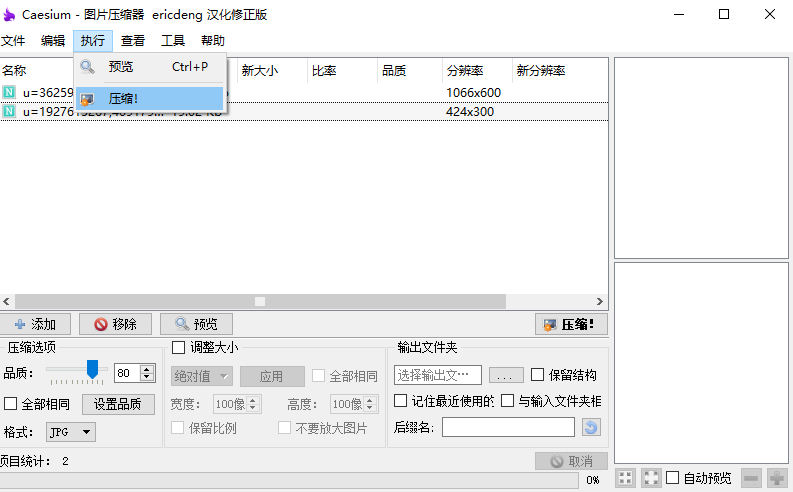793x492 pixels.
Task: Click the fit-to-window preview icon
Action: 626,477
